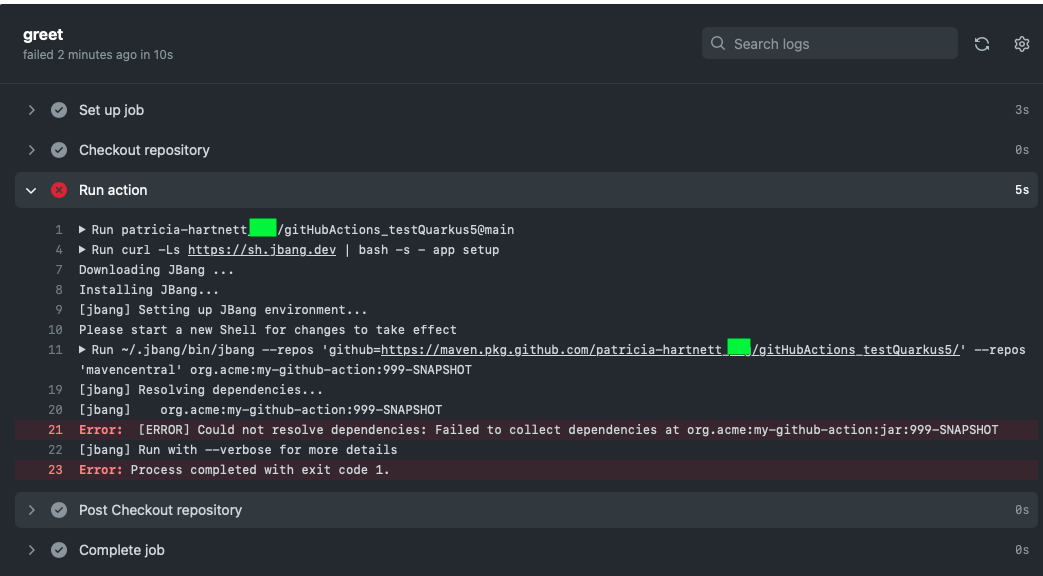Click line number 21 error row

click(55, 429)
